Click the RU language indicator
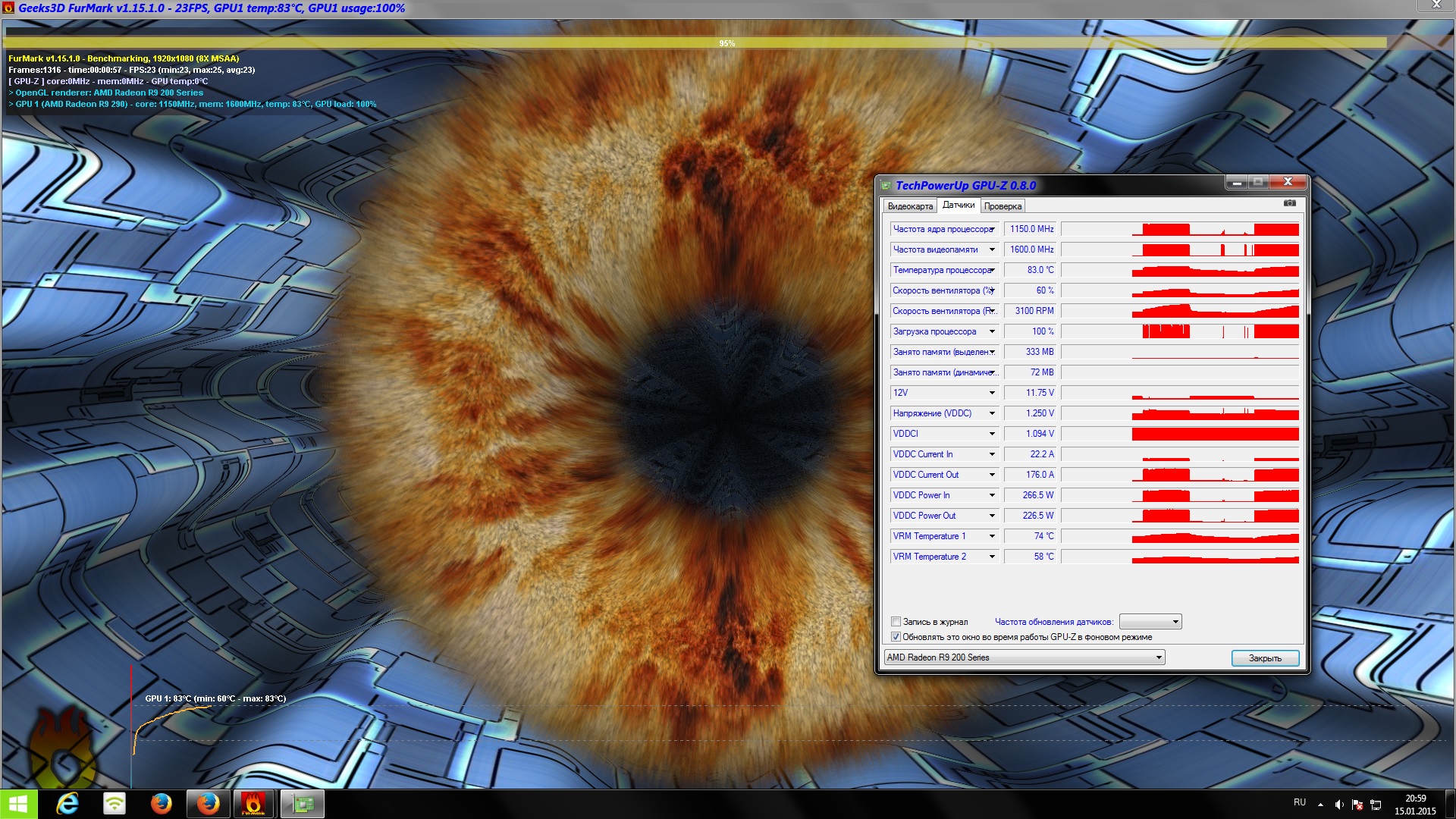 coord(1300,802)
